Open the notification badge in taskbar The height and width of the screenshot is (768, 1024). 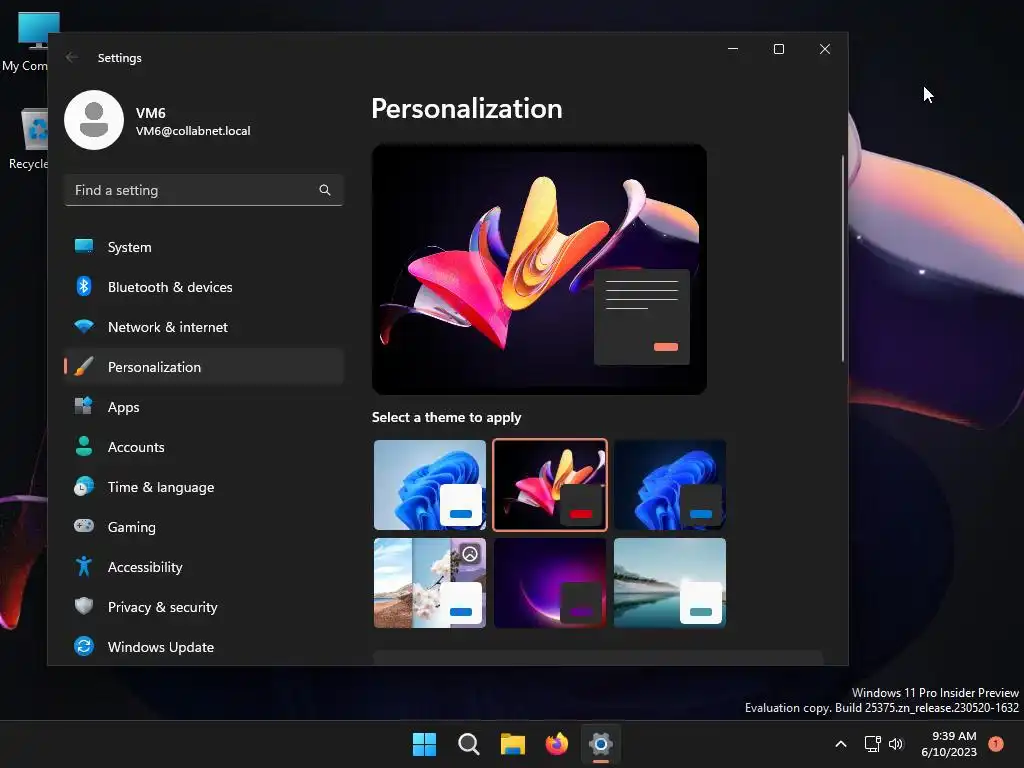996,744
